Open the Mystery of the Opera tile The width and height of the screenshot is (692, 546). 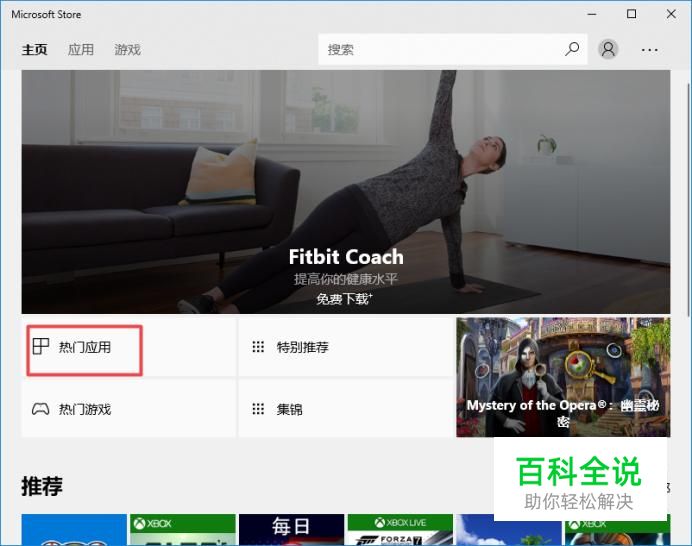pos(563,377)
